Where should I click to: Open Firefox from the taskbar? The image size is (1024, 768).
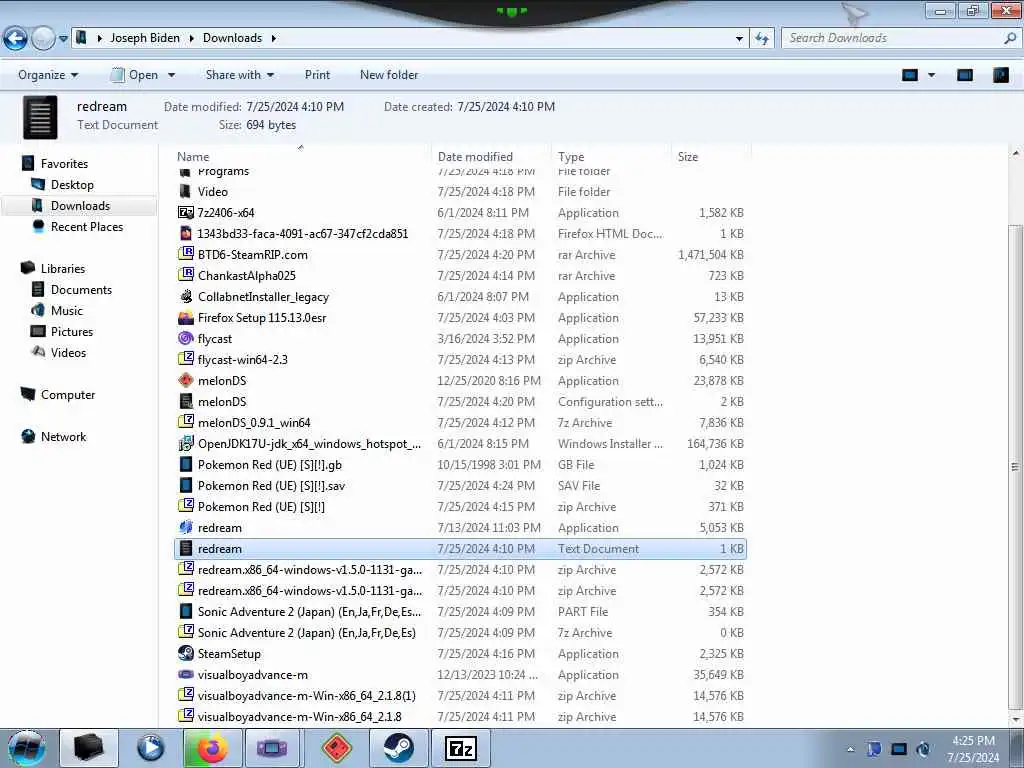coord(213,748)
